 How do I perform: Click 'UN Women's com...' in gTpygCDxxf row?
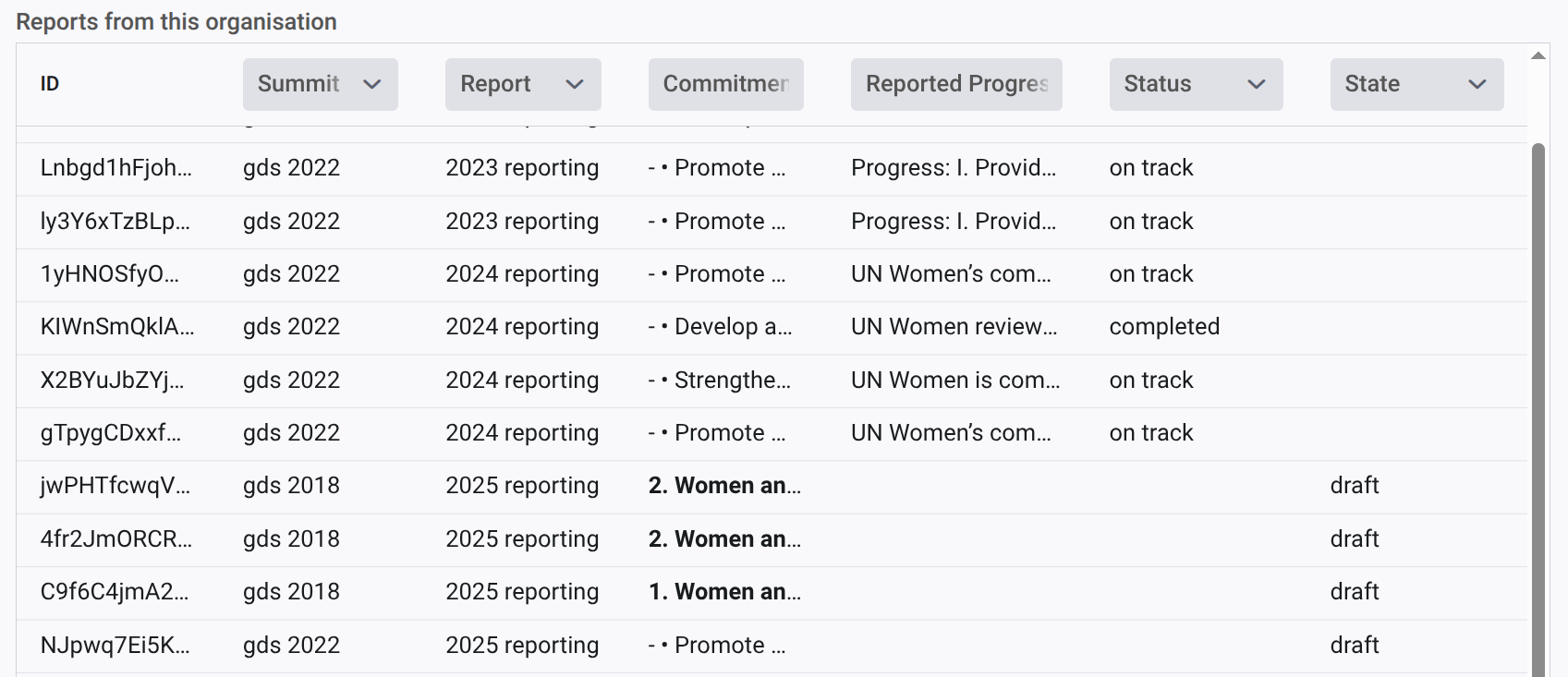(951, 433)
